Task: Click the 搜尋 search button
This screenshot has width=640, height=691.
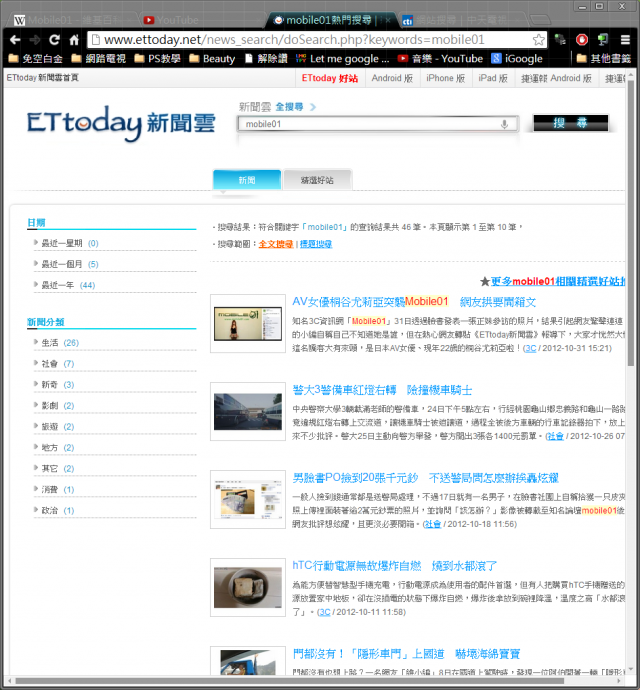Action: (x=570, y=123)
